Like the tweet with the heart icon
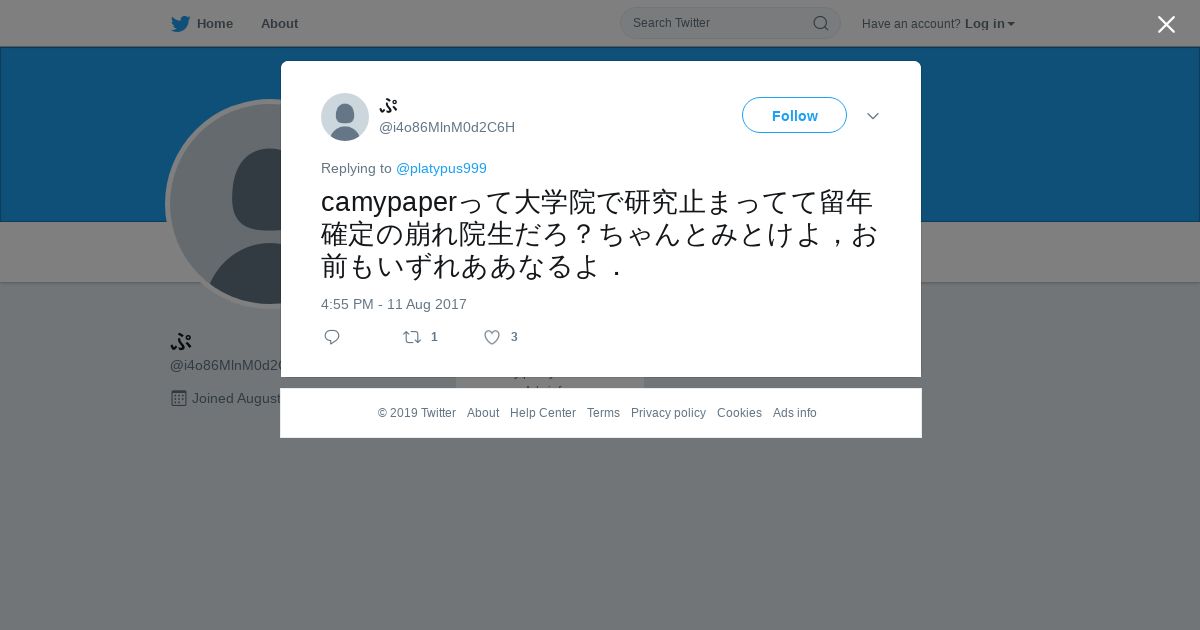The width and height of the screenshot is (1200, 630). [492, 337]
